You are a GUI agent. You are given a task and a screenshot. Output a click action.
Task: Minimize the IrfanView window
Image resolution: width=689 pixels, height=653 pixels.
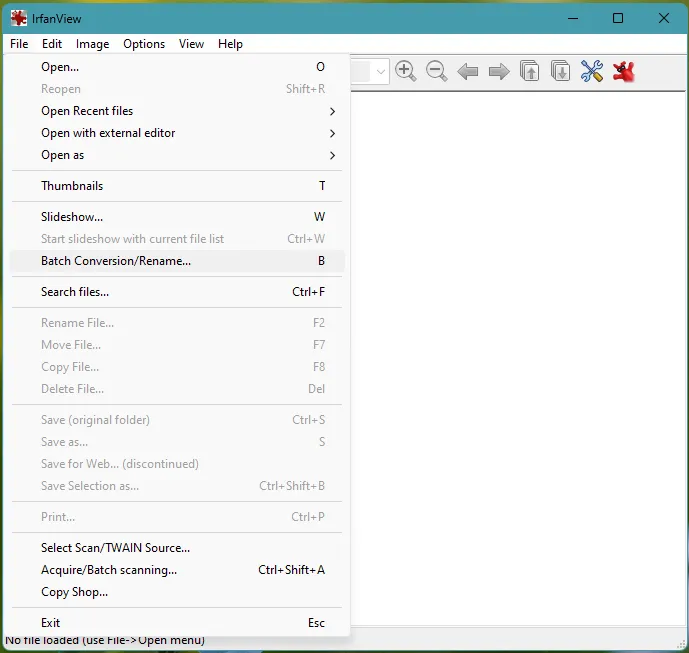pos(573,18)
